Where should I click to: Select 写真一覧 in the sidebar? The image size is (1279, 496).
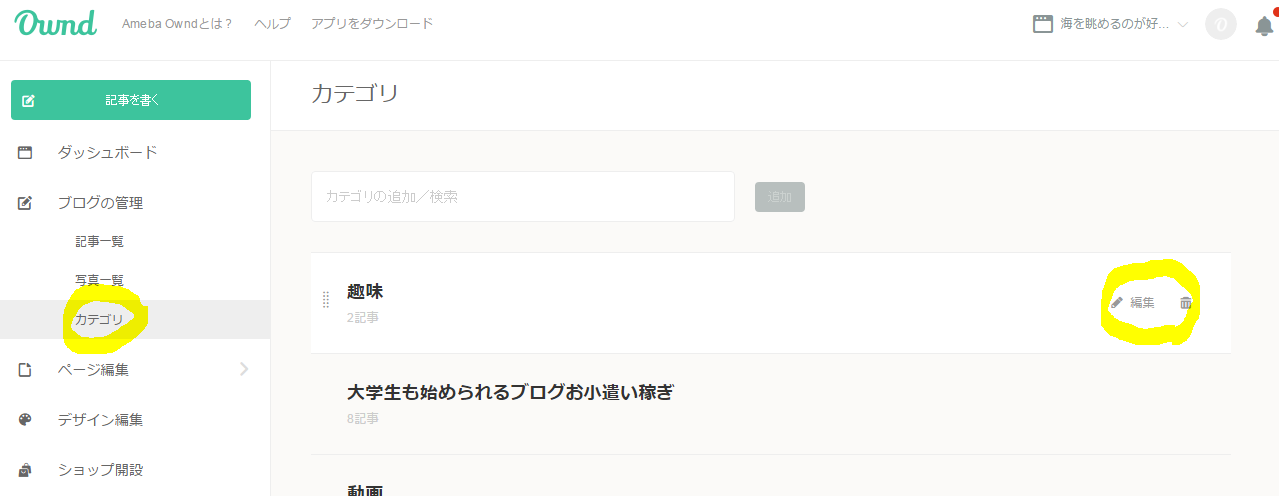(99, 280)
